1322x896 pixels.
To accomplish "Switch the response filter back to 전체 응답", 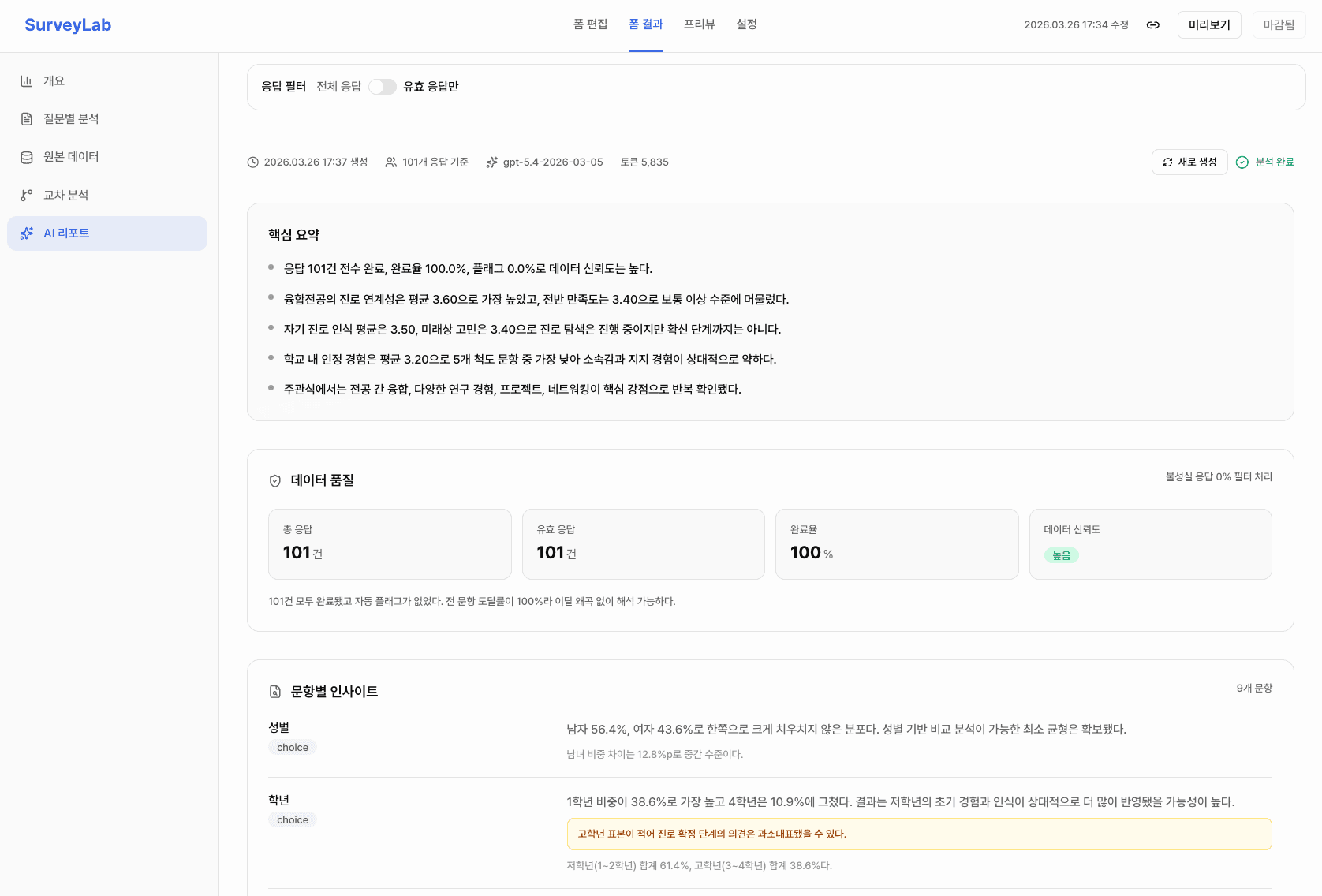I will point(338,87).
